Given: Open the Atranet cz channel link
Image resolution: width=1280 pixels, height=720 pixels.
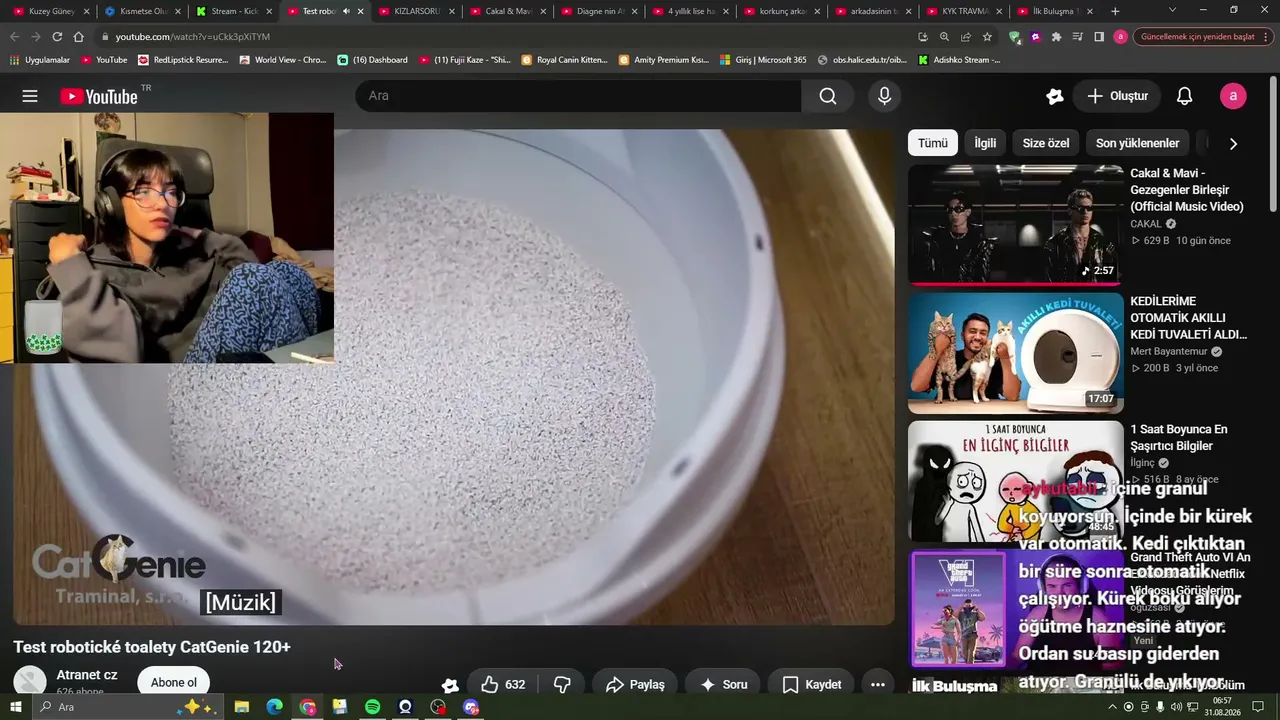Looking at the screenshot, I should pyautogui.click(x=87, y=675).
